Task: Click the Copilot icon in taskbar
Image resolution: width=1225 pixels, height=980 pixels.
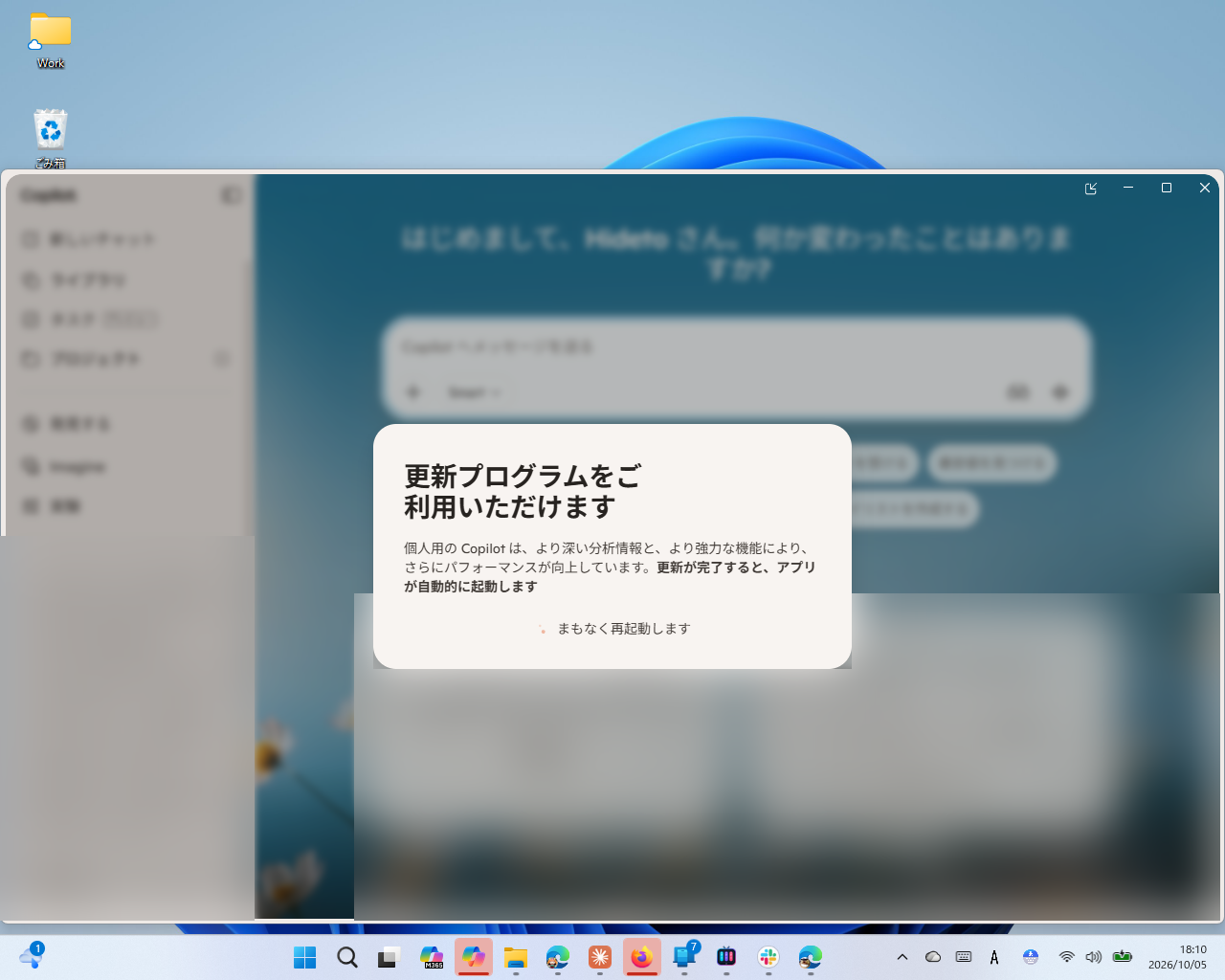Action: click(474, 957)
